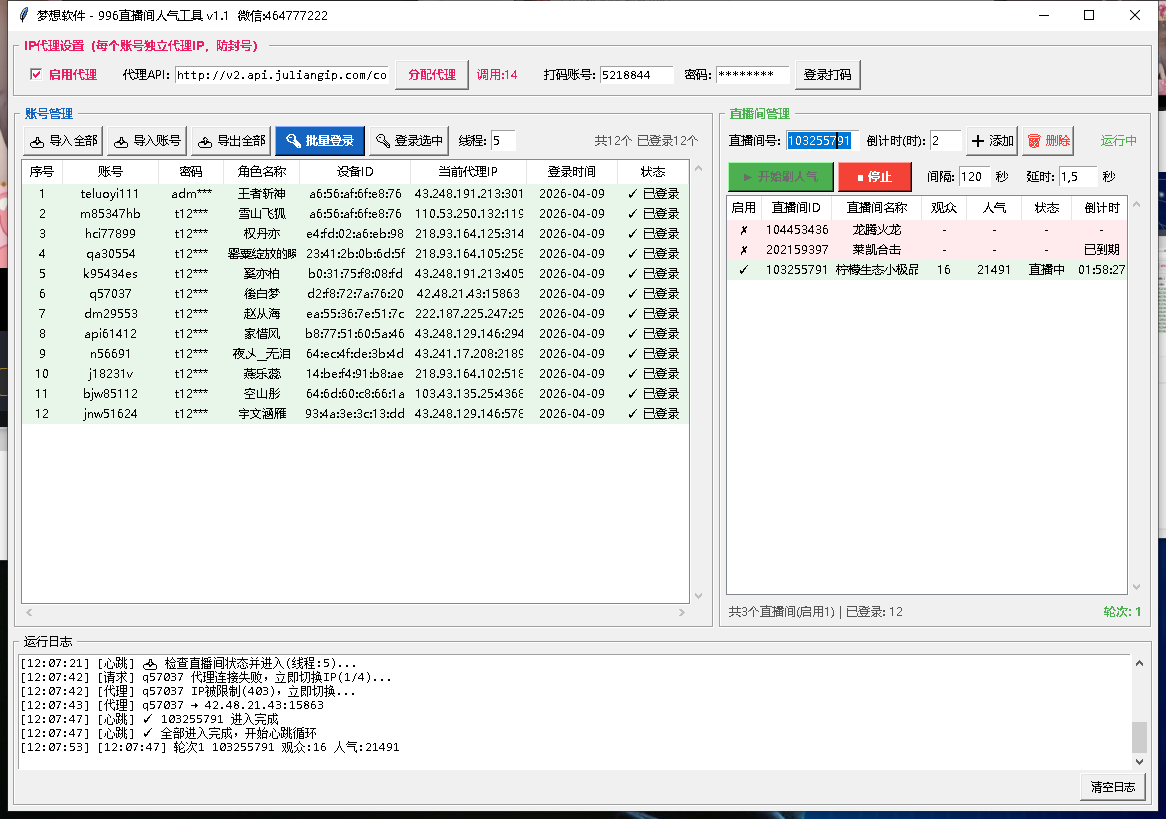Enable room 104453436 in the list

point(744,232)
